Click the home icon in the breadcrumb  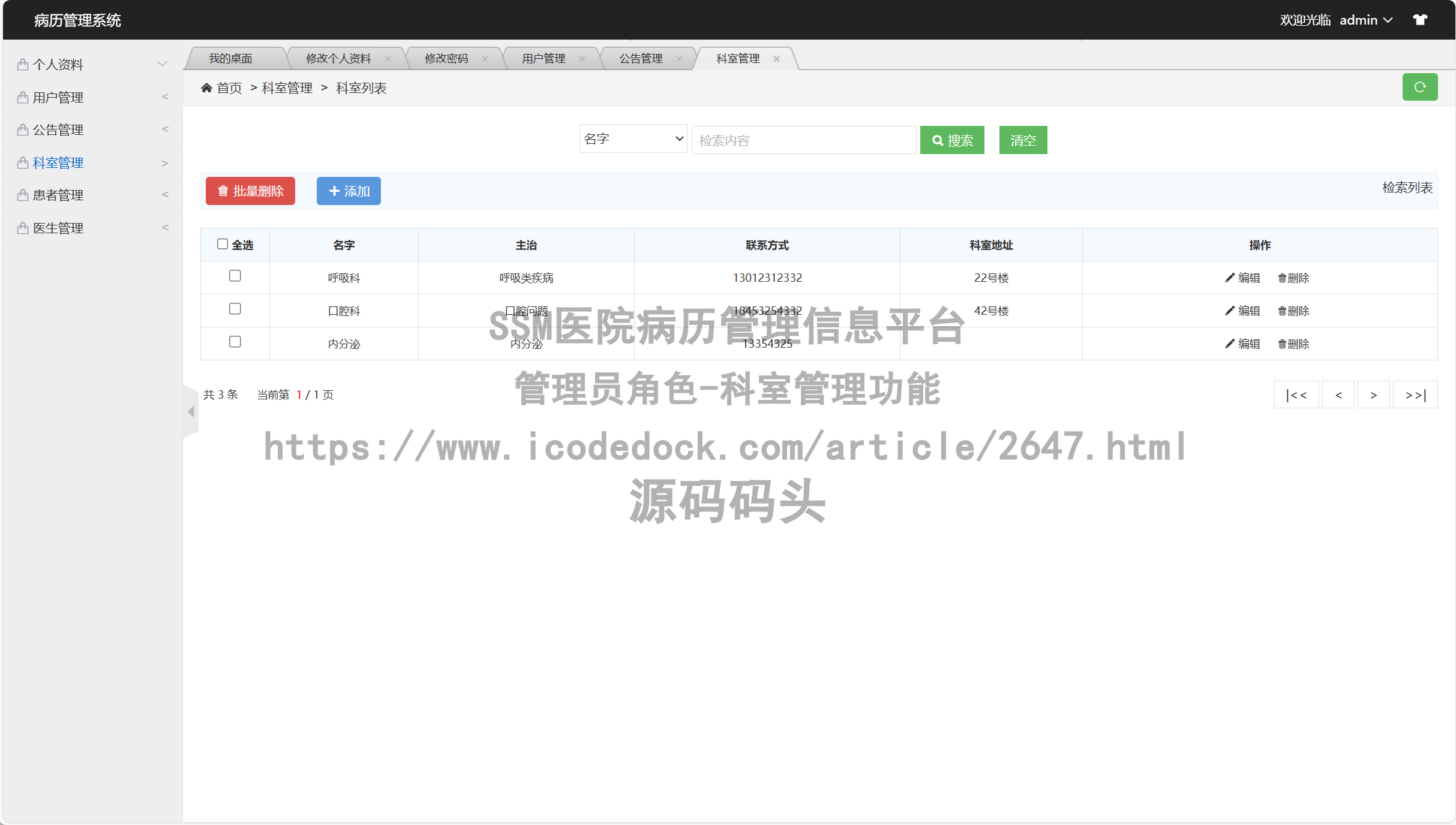tap(207, 88)
